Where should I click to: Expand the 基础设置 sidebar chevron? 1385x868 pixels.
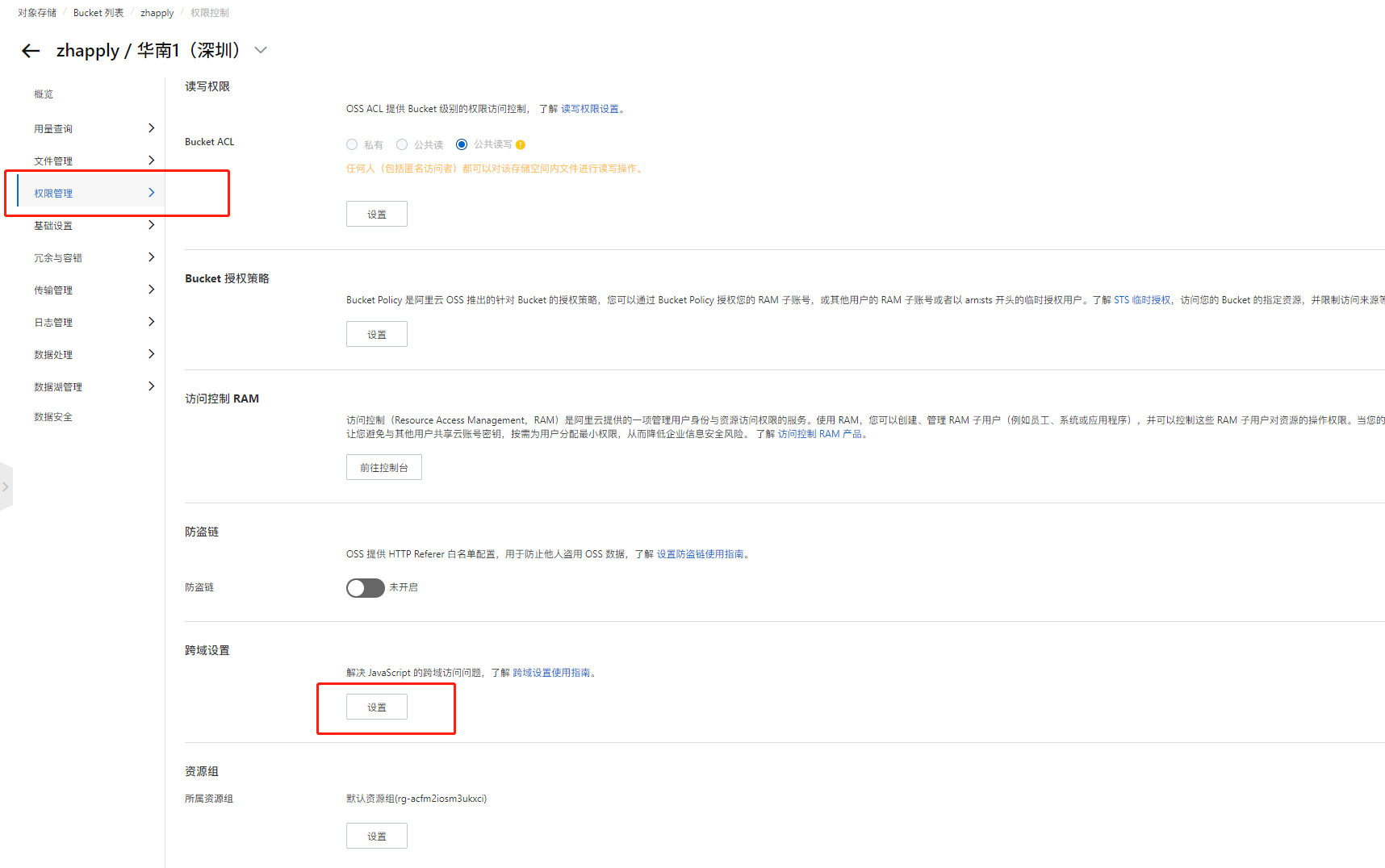151,225
